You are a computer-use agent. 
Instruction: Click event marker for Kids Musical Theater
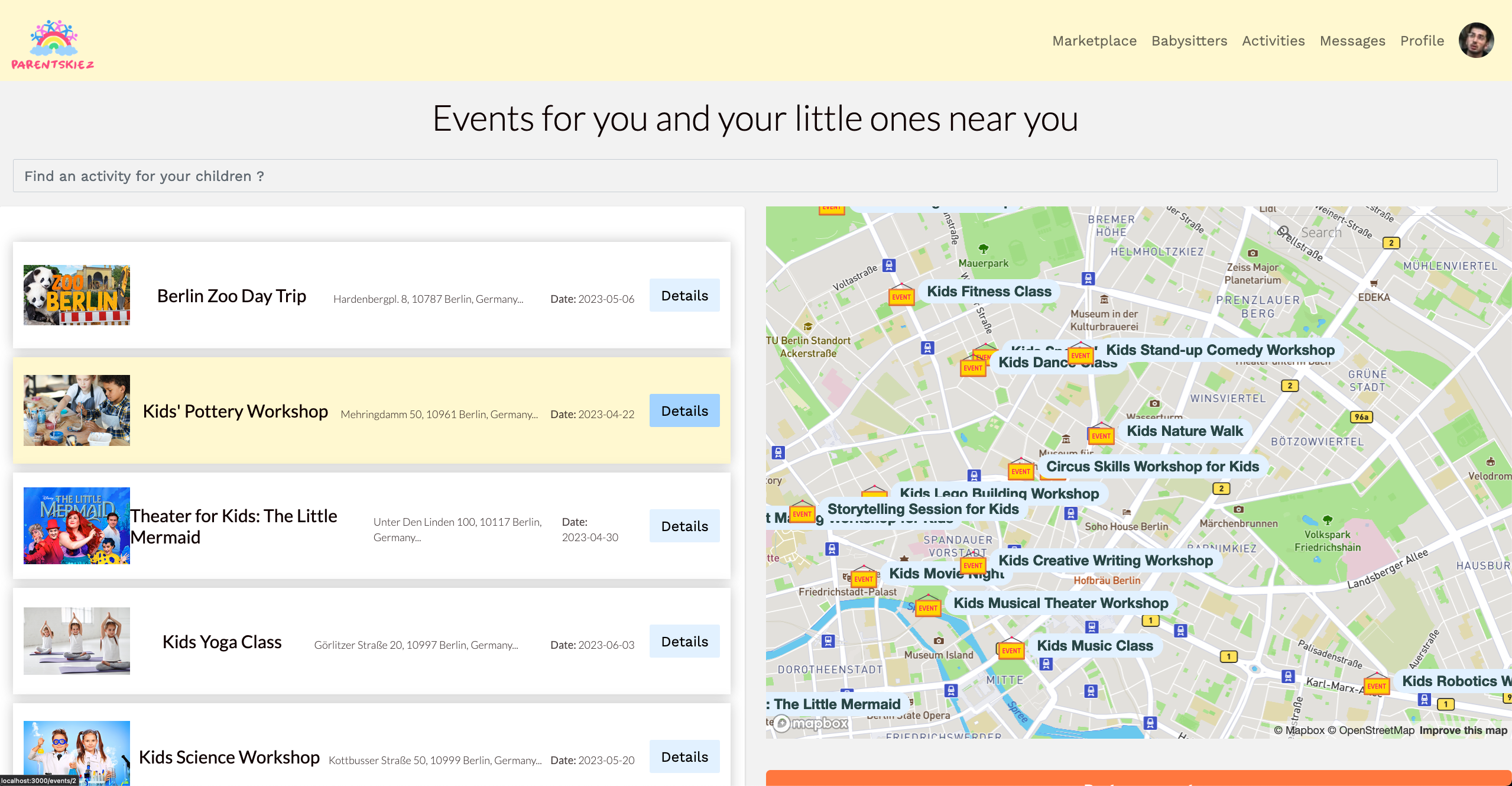(x=928, y=606)
